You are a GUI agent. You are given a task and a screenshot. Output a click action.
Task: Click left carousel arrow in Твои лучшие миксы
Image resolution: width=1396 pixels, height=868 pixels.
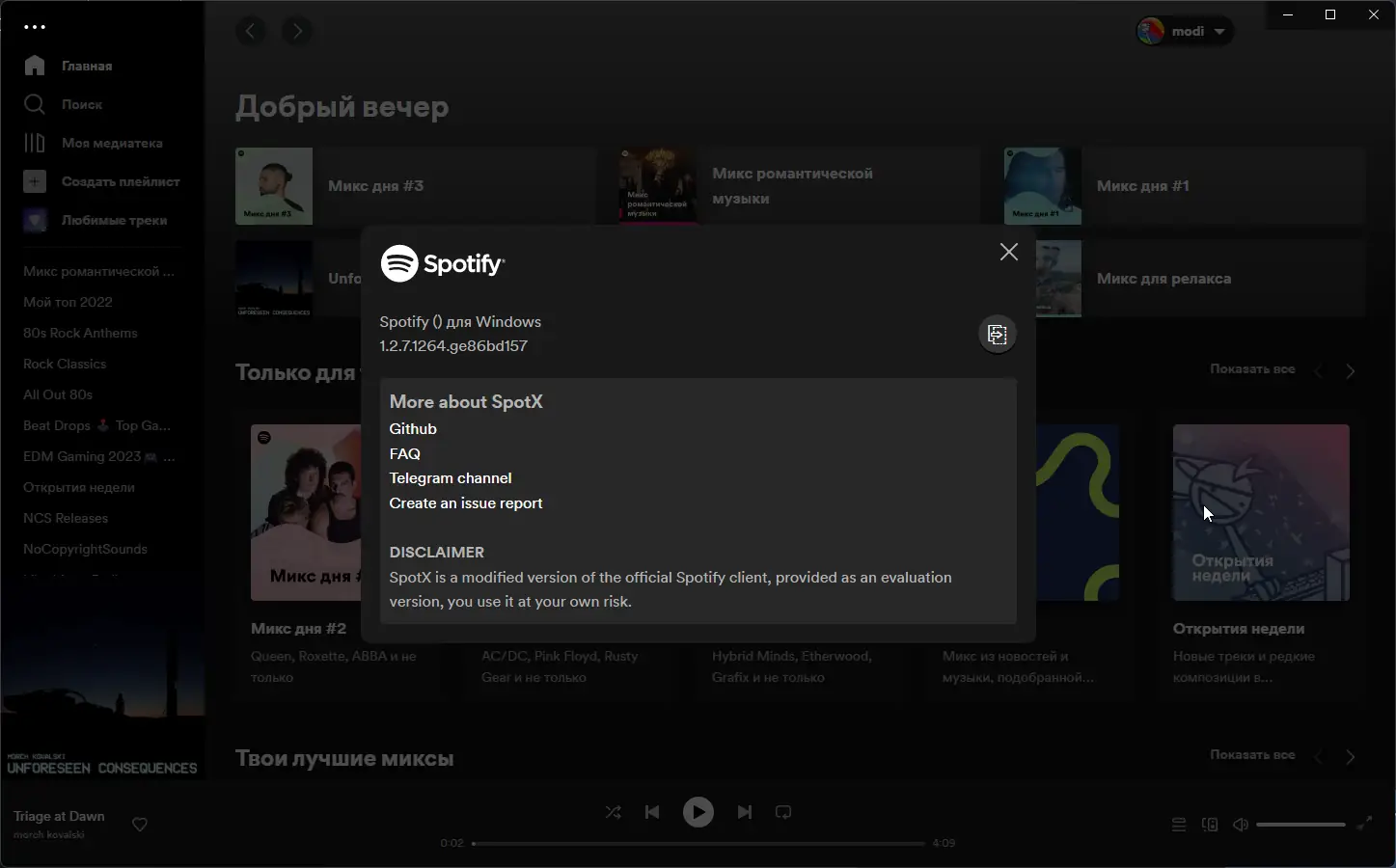point(1319,757)
